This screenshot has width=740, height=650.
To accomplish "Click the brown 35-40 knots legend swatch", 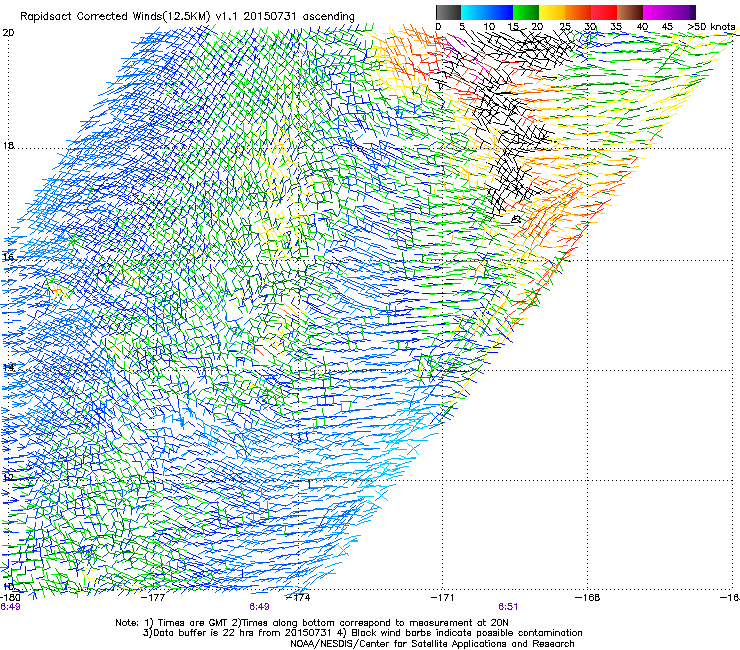I will (x=630, y=12).
